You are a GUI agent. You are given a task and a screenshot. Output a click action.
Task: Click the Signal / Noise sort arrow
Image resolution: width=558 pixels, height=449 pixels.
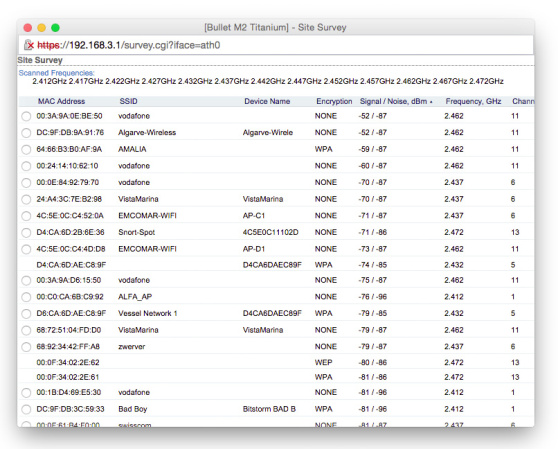point(431,102)
